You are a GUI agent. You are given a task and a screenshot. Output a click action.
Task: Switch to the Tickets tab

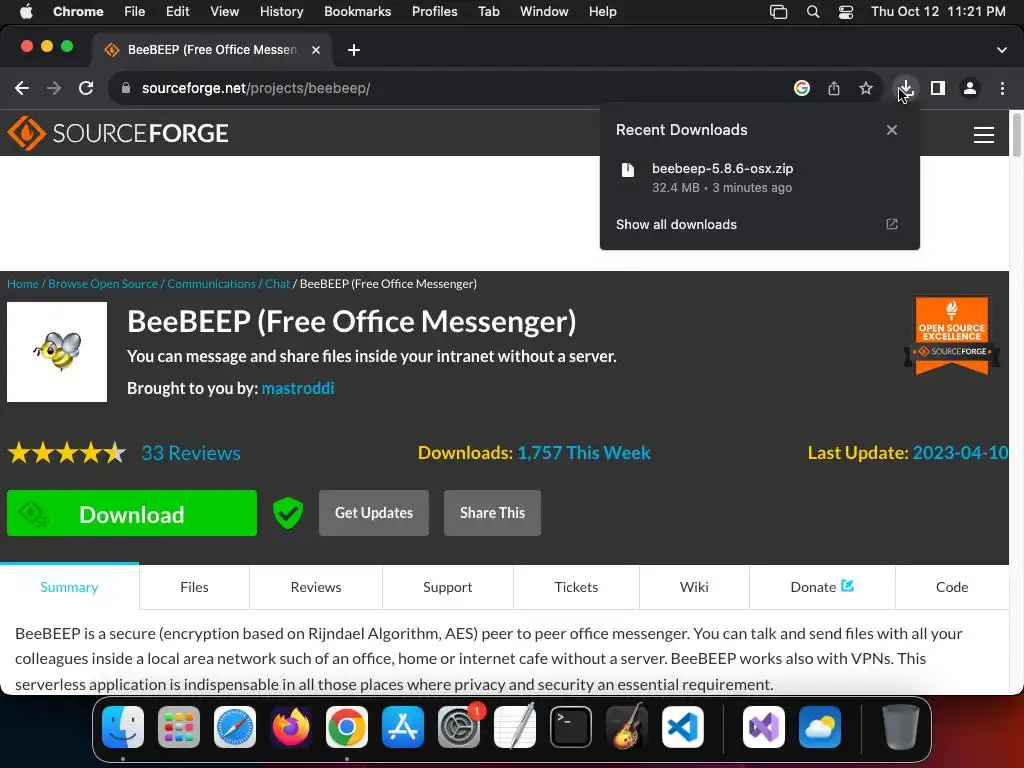tap(576, 587)
